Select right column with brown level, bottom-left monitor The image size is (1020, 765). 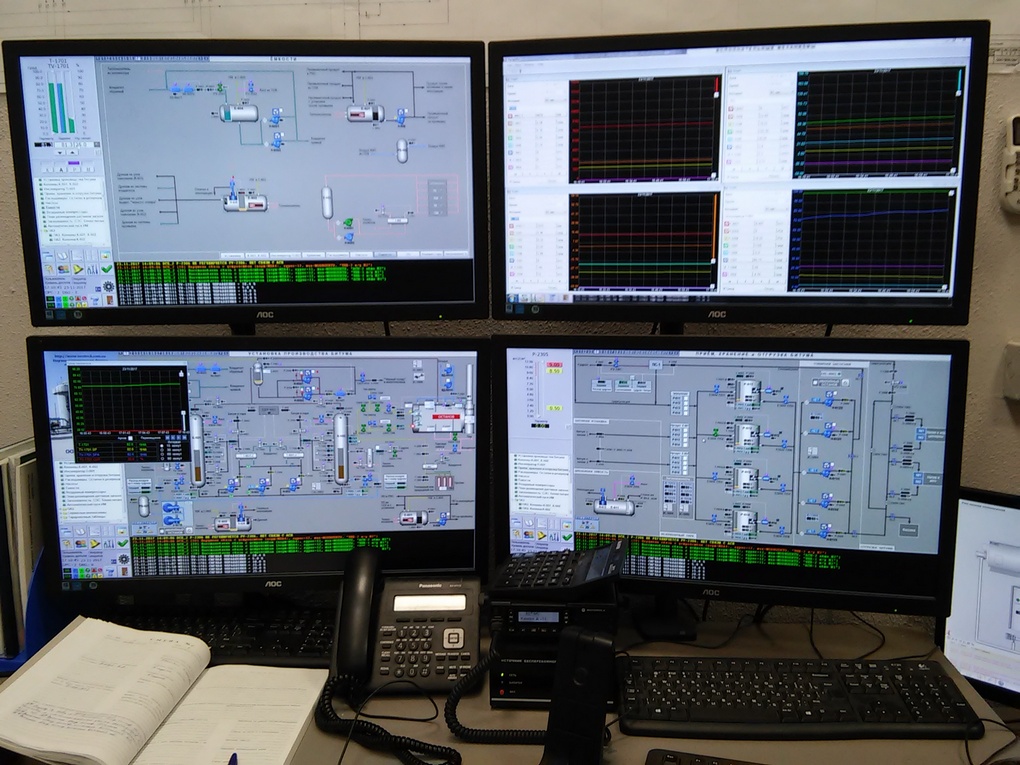(341, 449)
